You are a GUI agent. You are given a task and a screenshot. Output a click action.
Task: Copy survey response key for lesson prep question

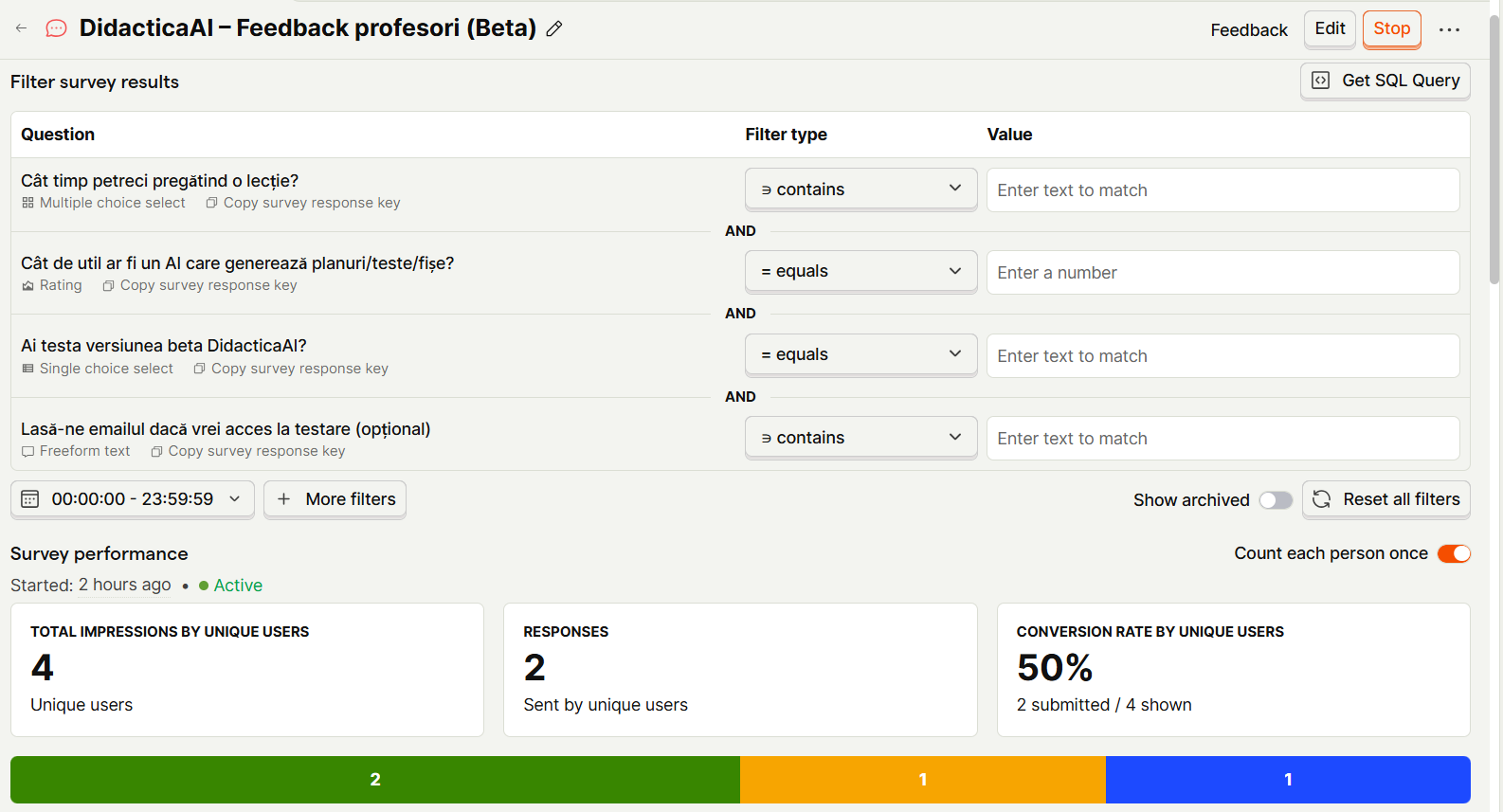303,203
